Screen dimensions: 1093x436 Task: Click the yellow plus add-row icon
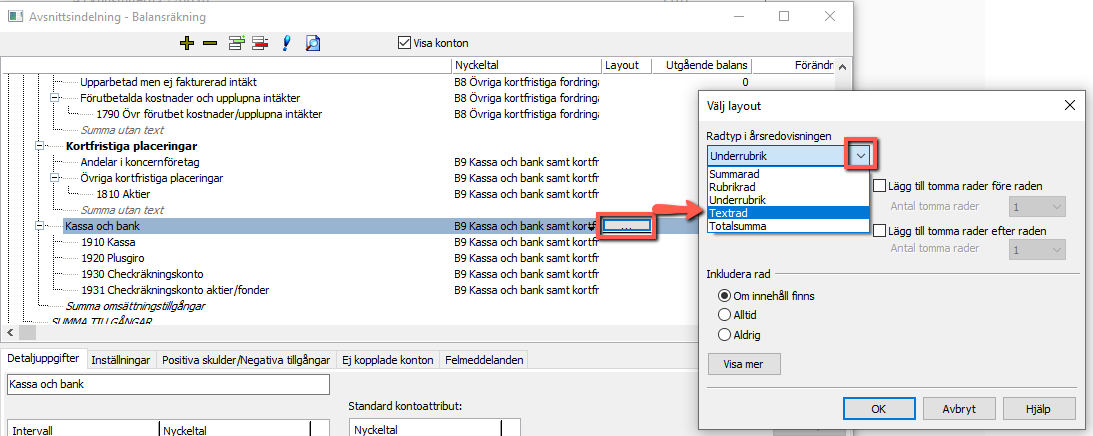(x=186, y=43)
